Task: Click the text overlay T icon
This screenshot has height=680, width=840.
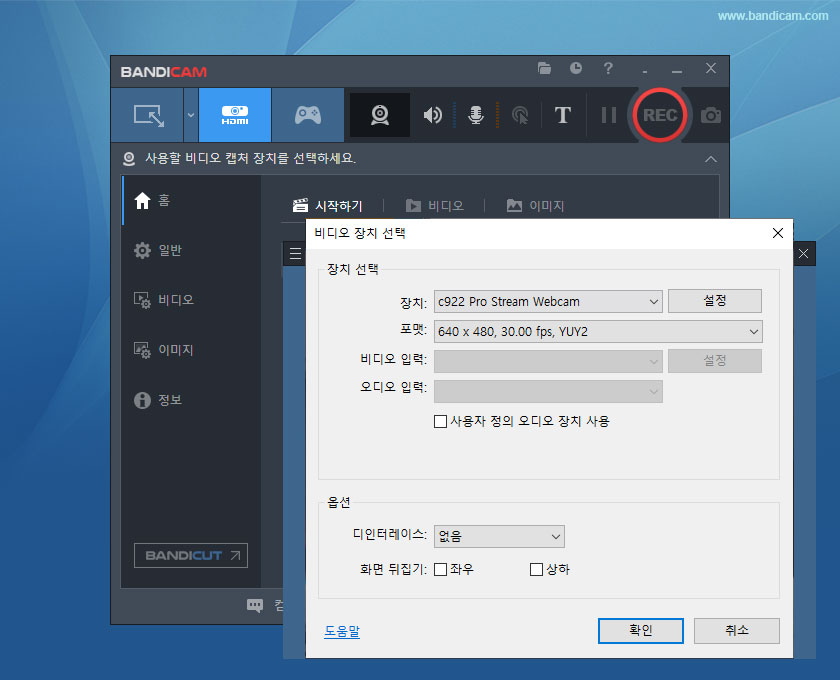Action: pos(562,115)
